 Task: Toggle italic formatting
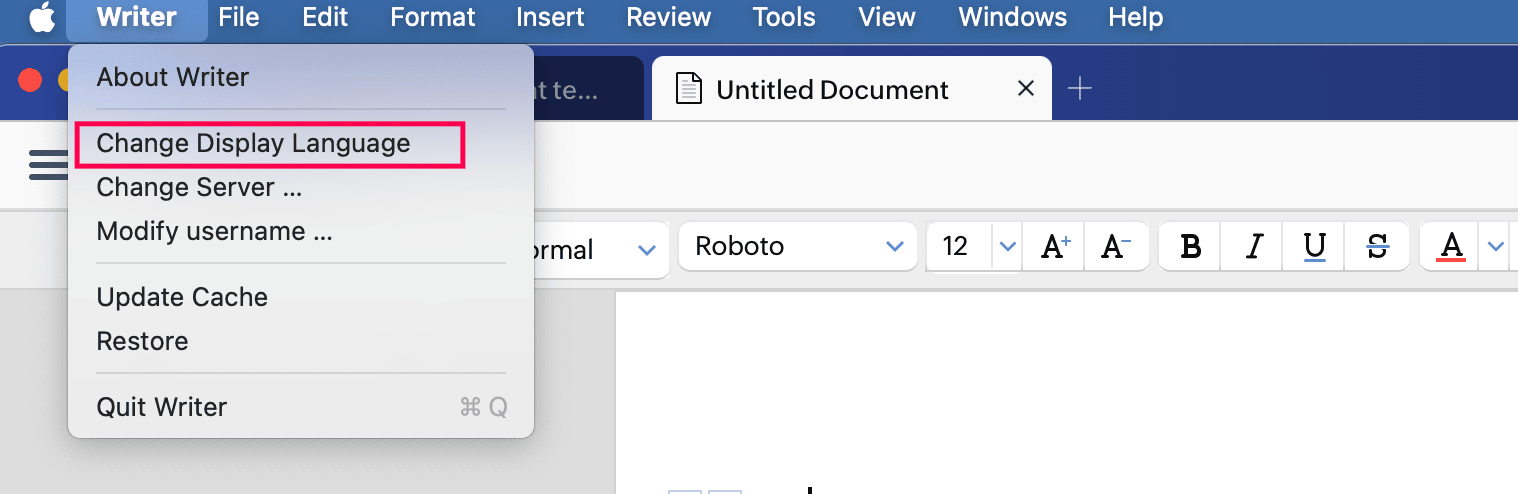(1254, 247)
